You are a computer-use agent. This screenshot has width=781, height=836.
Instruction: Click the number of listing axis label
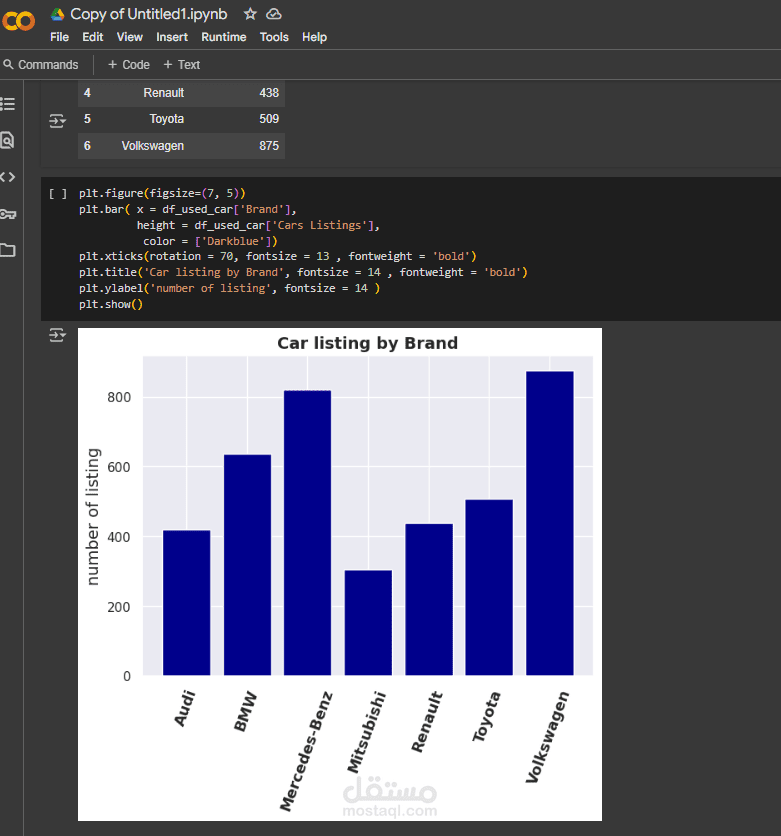coord(92,517)
